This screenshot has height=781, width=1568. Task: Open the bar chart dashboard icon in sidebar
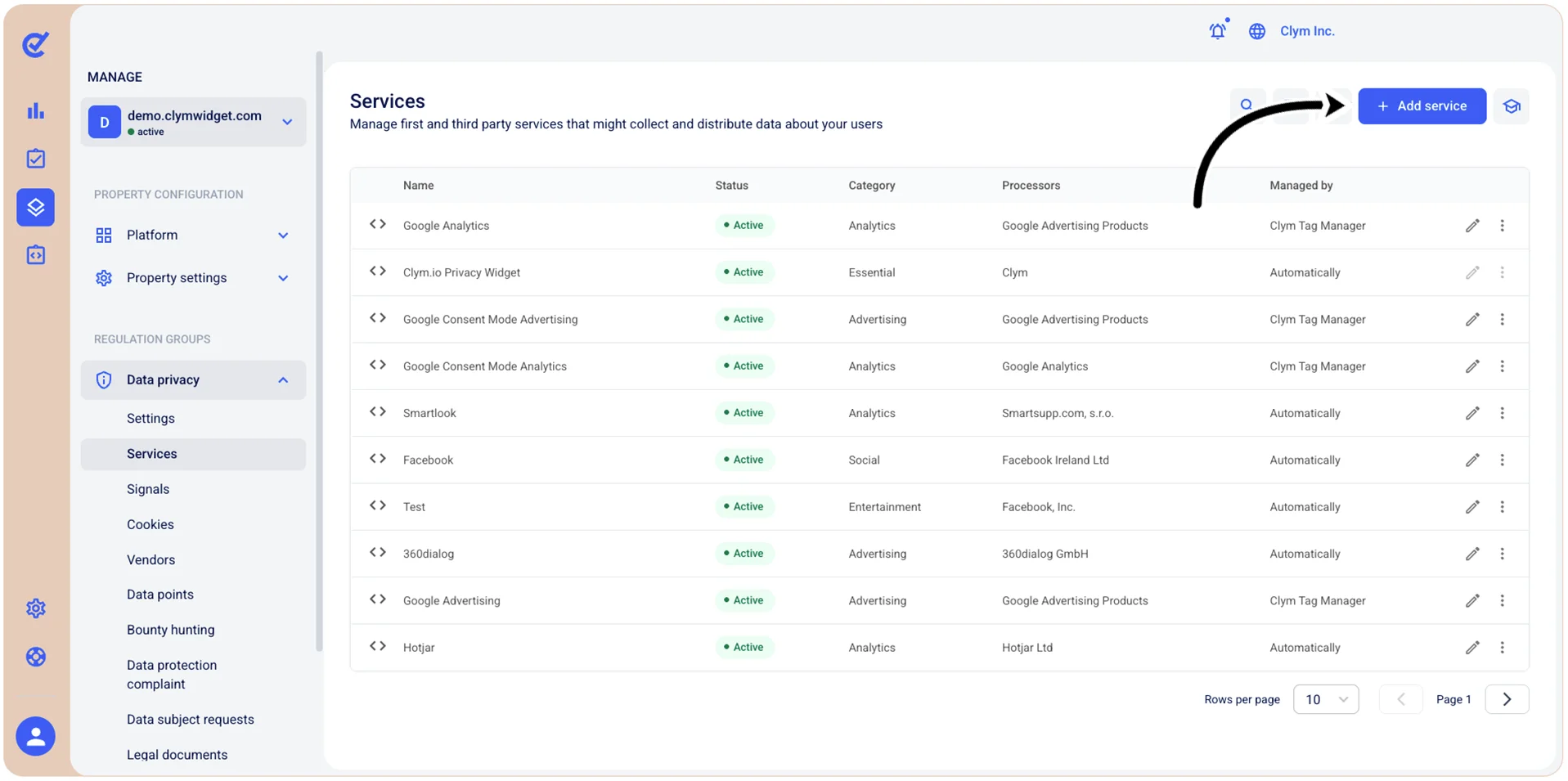pyautogui.click(x=35, y=110)
